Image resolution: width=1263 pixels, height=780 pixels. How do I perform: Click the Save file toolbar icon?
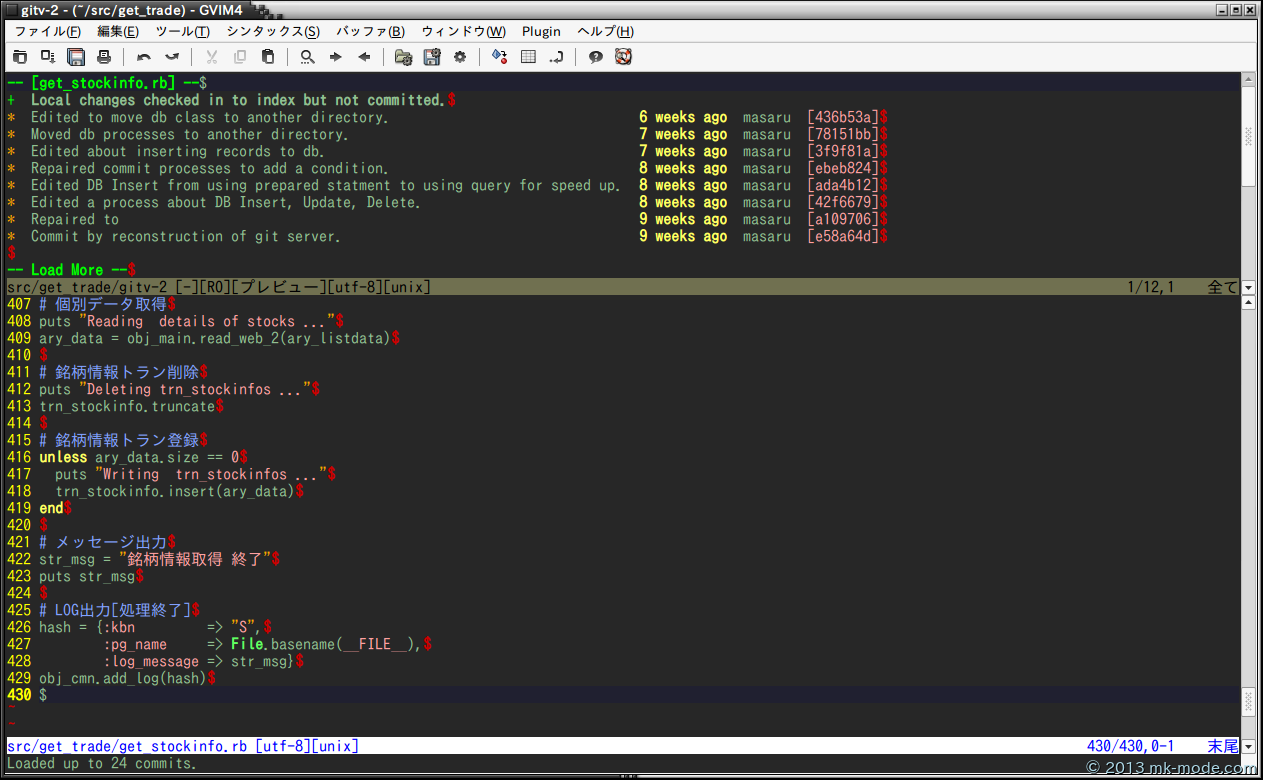76,57
